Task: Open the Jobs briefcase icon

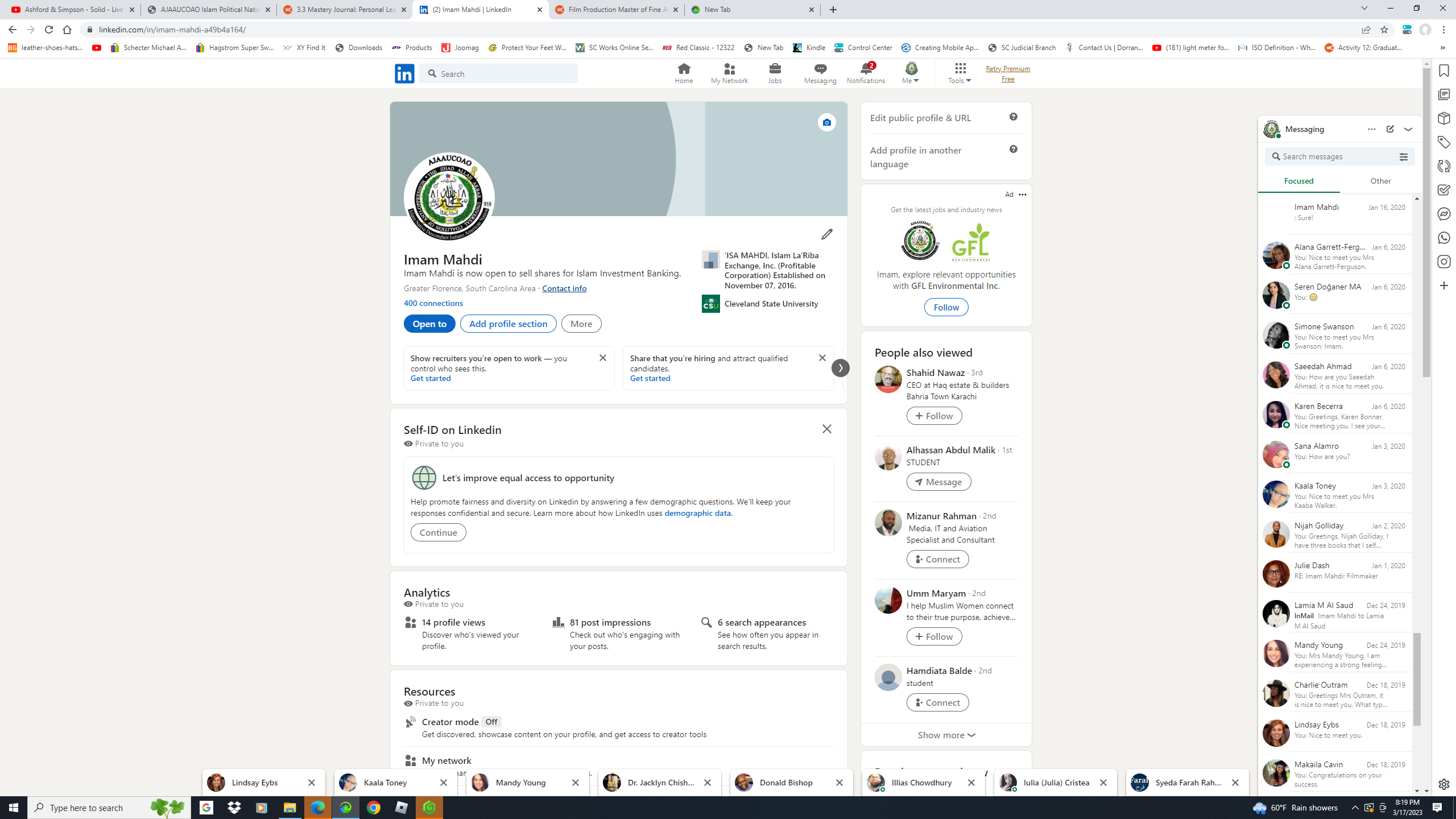Action: (775, 69)
